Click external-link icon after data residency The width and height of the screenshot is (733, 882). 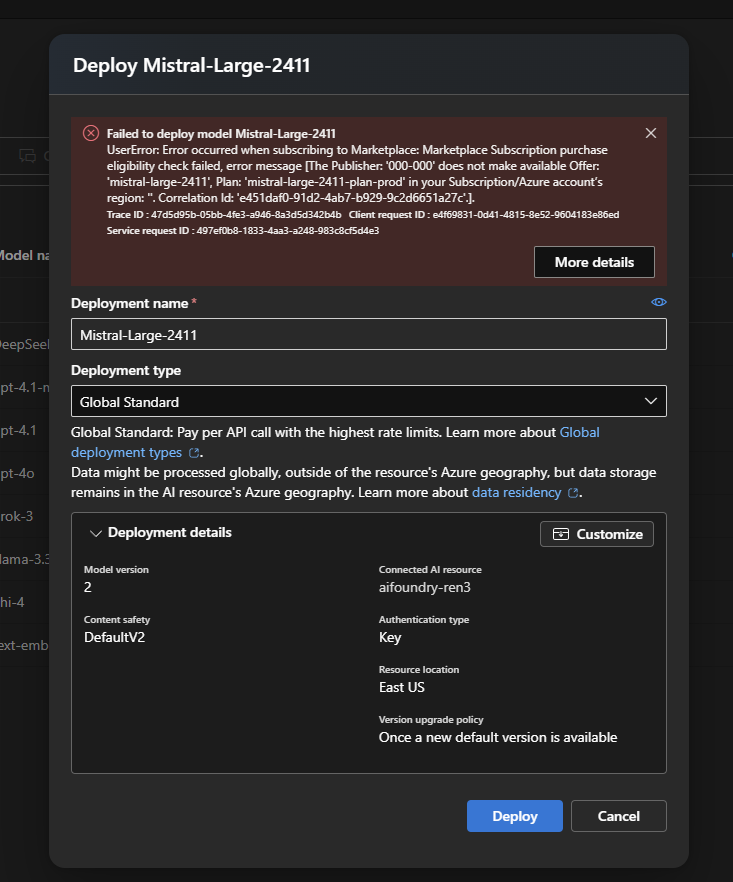(573, 493)
